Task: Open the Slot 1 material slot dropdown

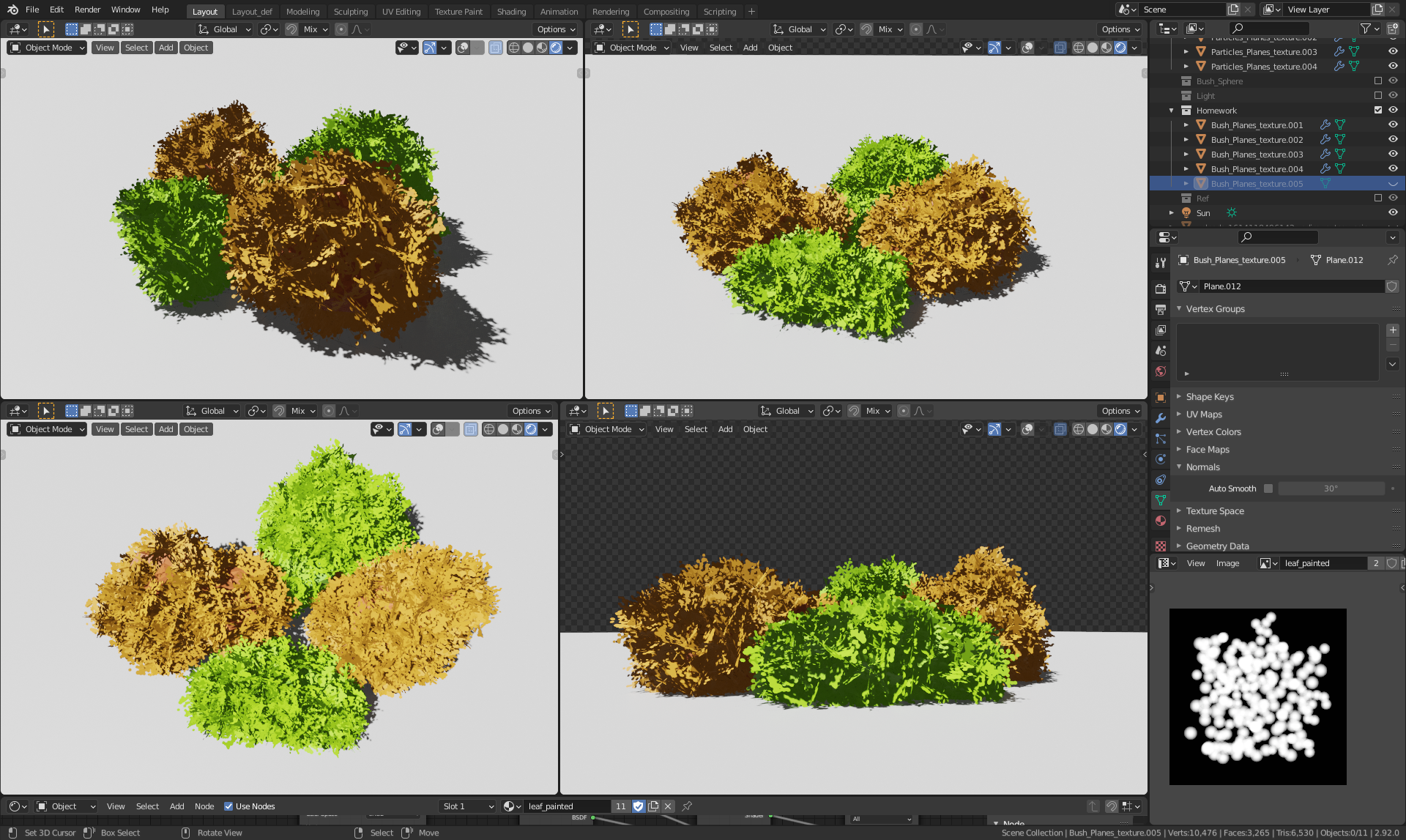Action: 467,806
